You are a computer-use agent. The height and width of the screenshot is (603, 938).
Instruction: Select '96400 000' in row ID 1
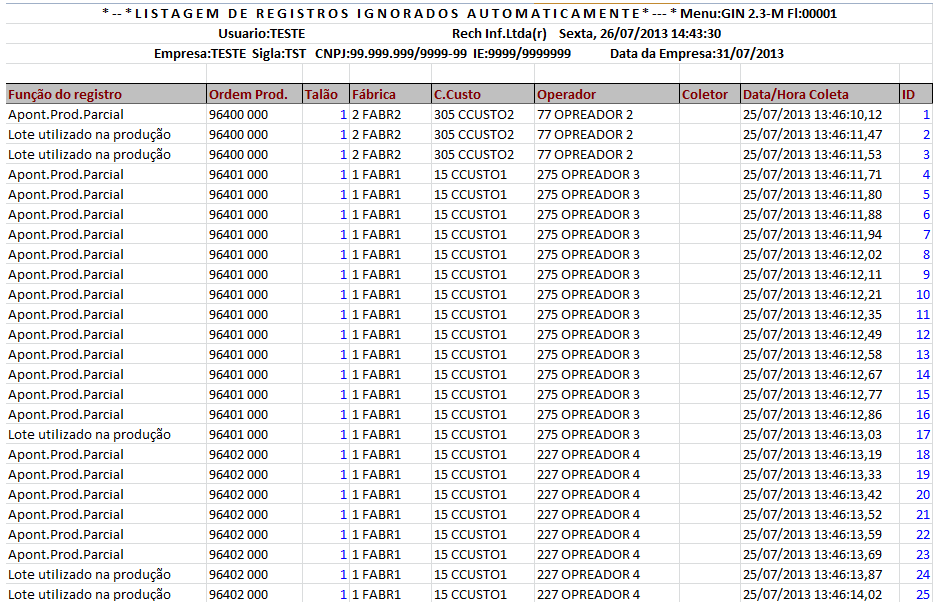pyautogui.click(x=238, y=115)
